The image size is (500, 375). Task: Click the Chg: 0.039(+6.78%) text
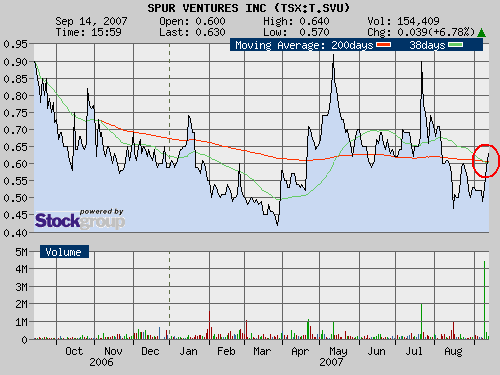tap(421, 32)
